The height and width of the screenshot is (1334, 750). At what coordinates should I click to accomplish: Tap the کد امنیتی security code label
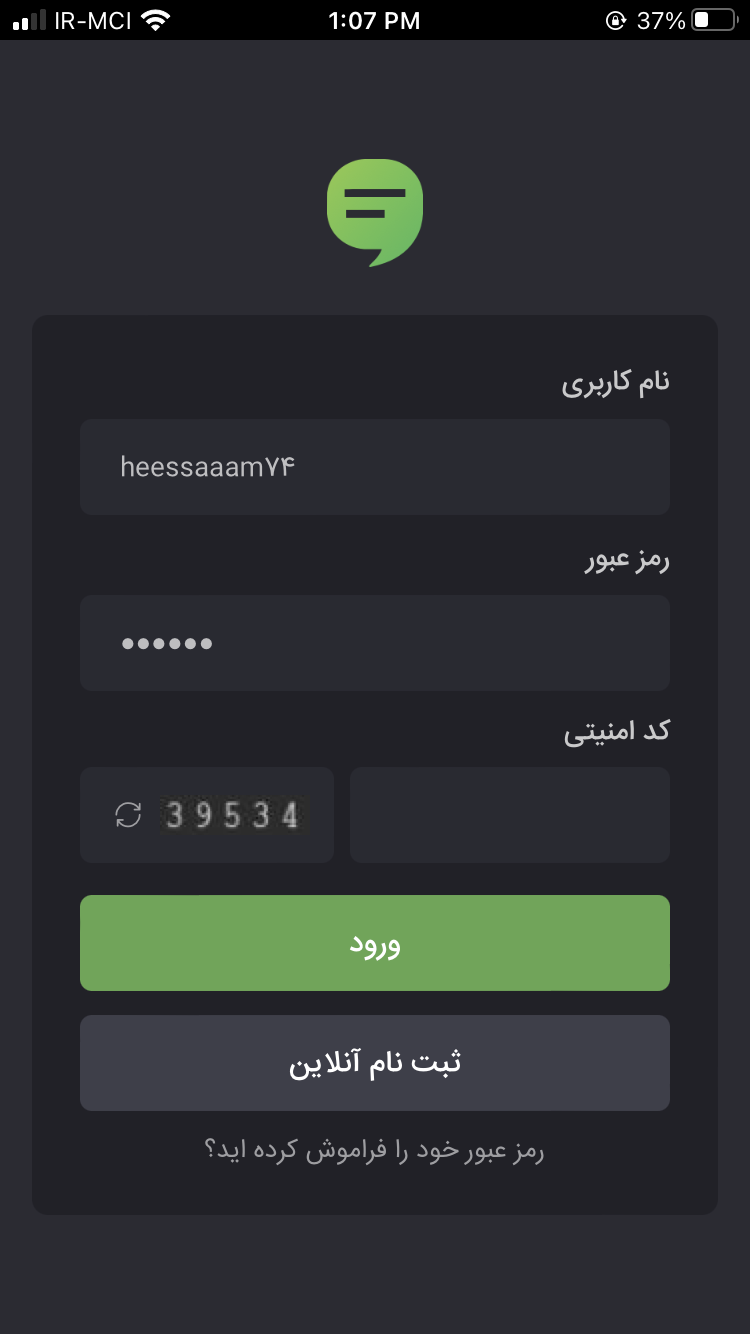click(x=617, y=732)
